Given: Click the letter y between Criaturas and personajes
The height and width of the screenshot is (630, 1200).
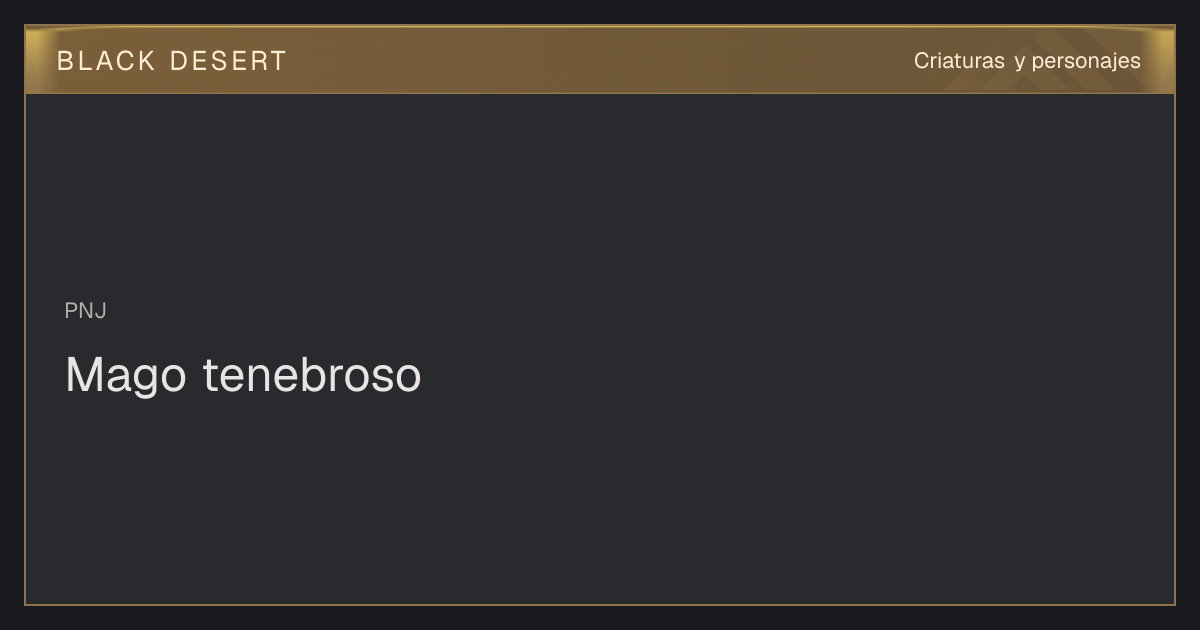Looking at the screenshot, I should click(x=1019, y=63).
